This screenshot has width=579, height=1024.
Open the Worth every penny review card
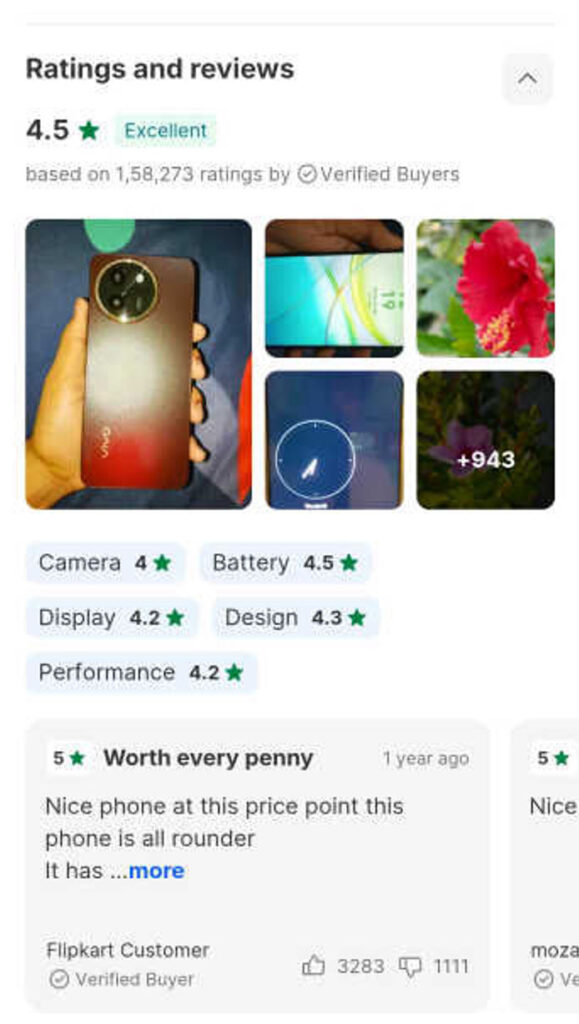point(258,865)
